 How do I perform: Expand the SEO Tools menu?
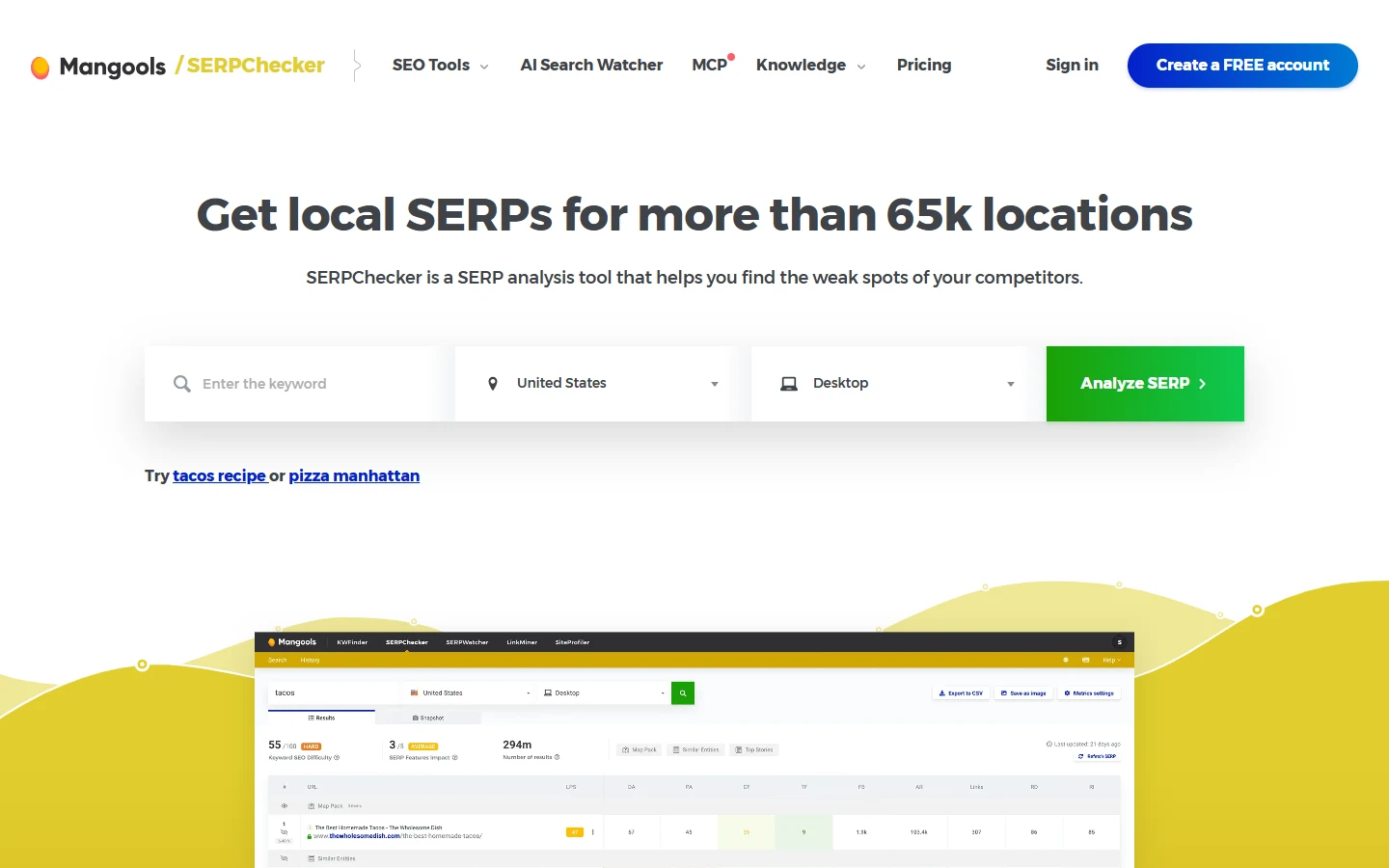pos(441,65)
